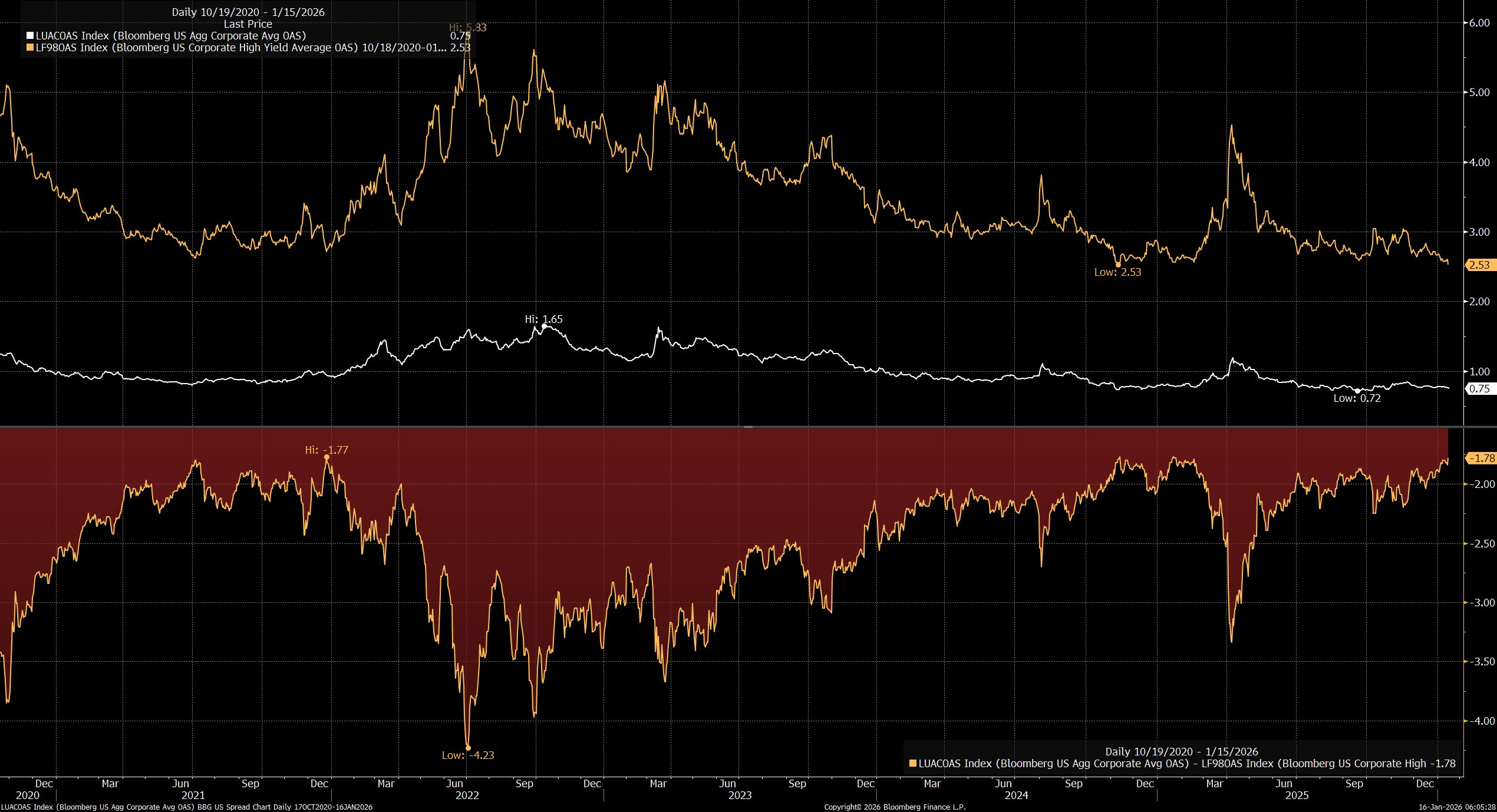
Task: Click the Hi: 5.33 label
Action: pyautogui.click(x=467, y=28)
